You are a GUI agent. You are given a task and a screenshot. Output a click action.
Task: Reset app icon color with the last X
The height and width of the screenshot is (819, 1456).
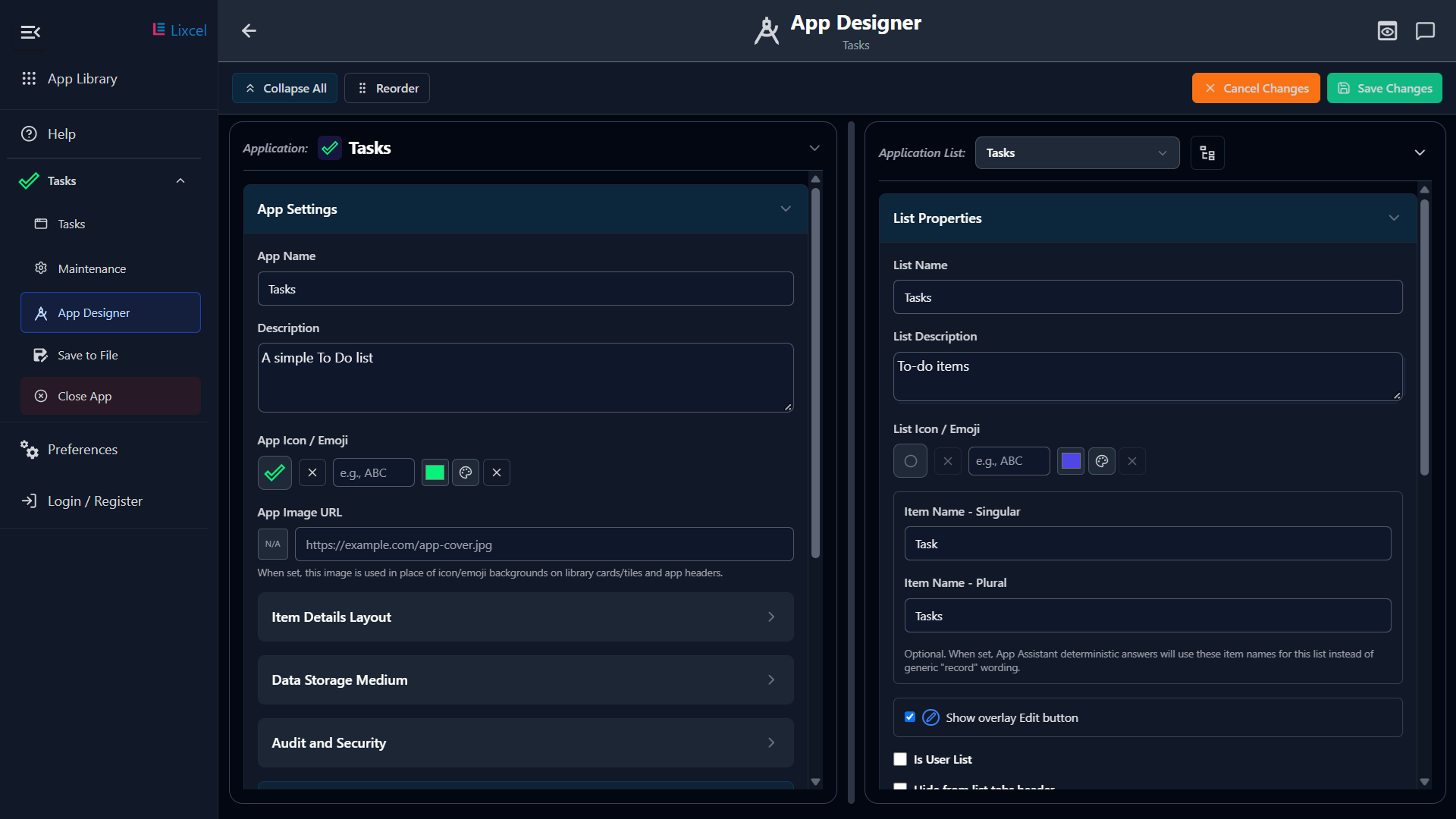[497, 472]
